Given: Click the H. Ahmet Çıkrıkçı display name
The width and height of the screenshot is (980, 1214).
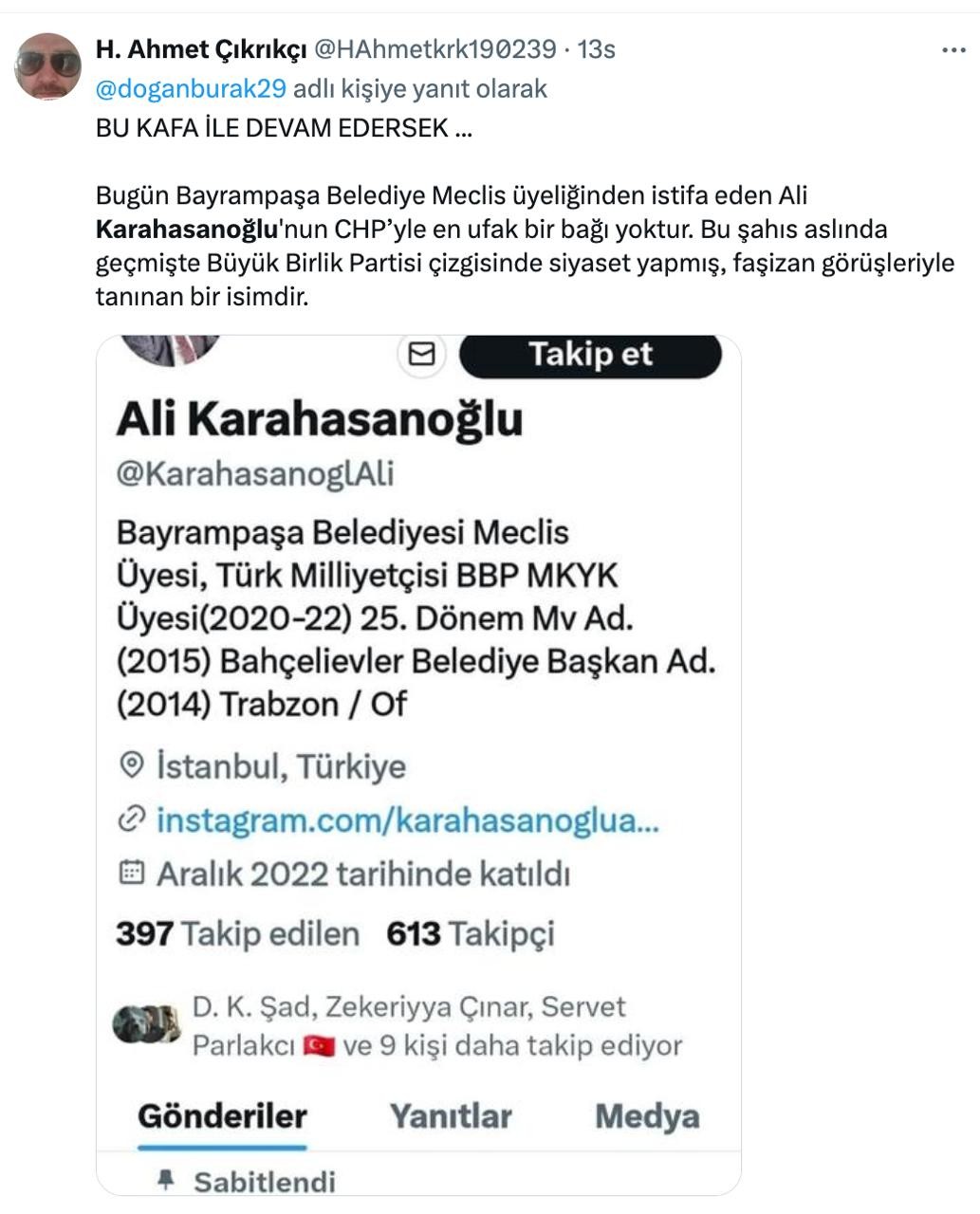Looking at the screenshot, I should 201,49.
